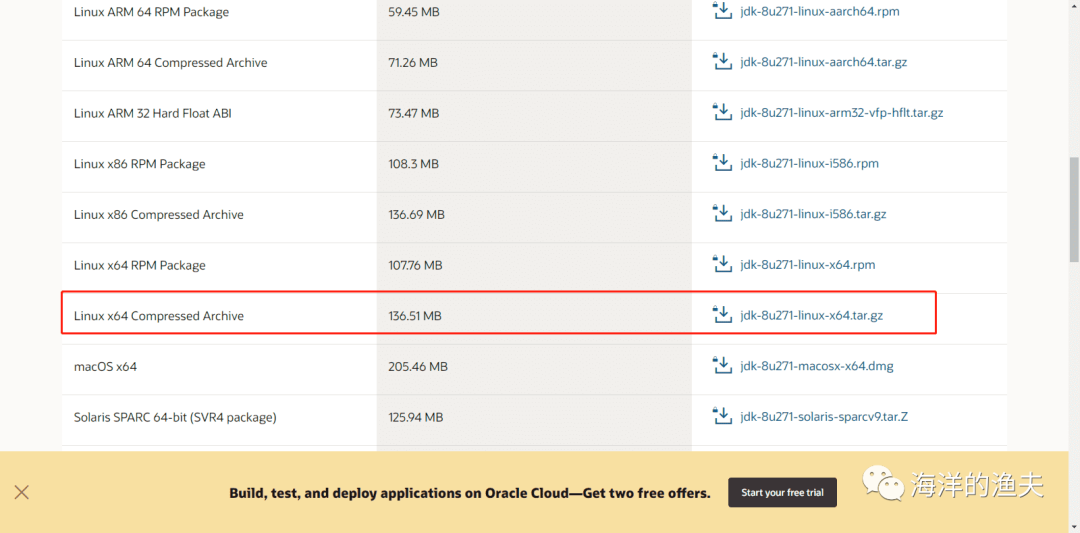Click download icon for jdk-8u271-linux-i586.tar.gz
The height and width of the screenshot is (533, 1080).
[x=722, y=213]
